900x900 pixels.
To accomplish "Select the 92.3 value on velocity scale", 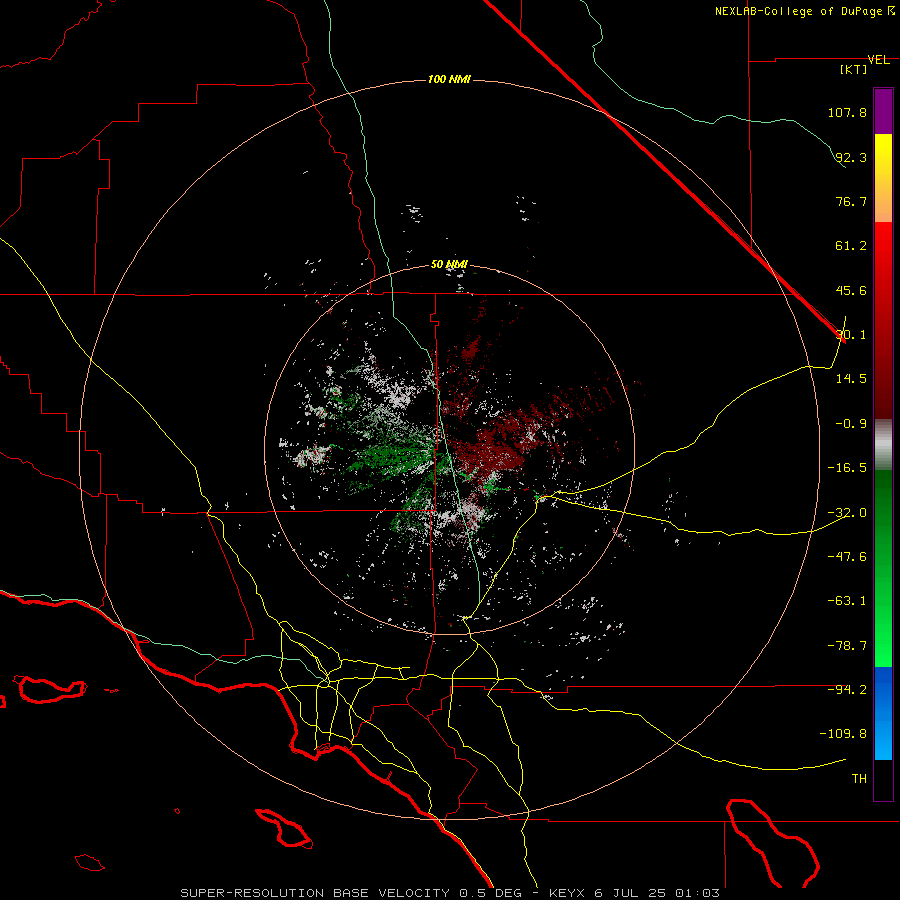I will point(851,157).
